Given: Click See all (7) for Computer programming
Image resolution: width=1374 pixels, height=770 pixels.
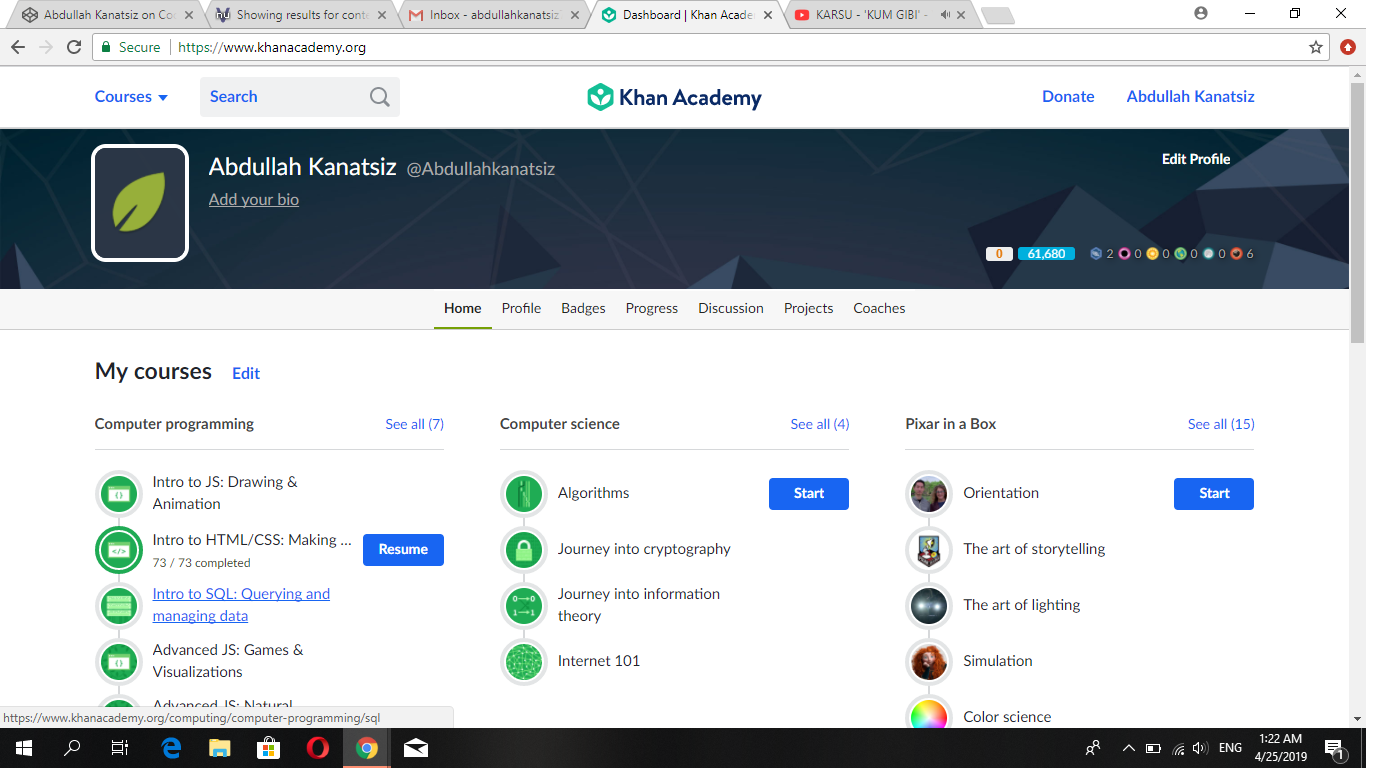Looking at the screenshot, I should [414, 424].
